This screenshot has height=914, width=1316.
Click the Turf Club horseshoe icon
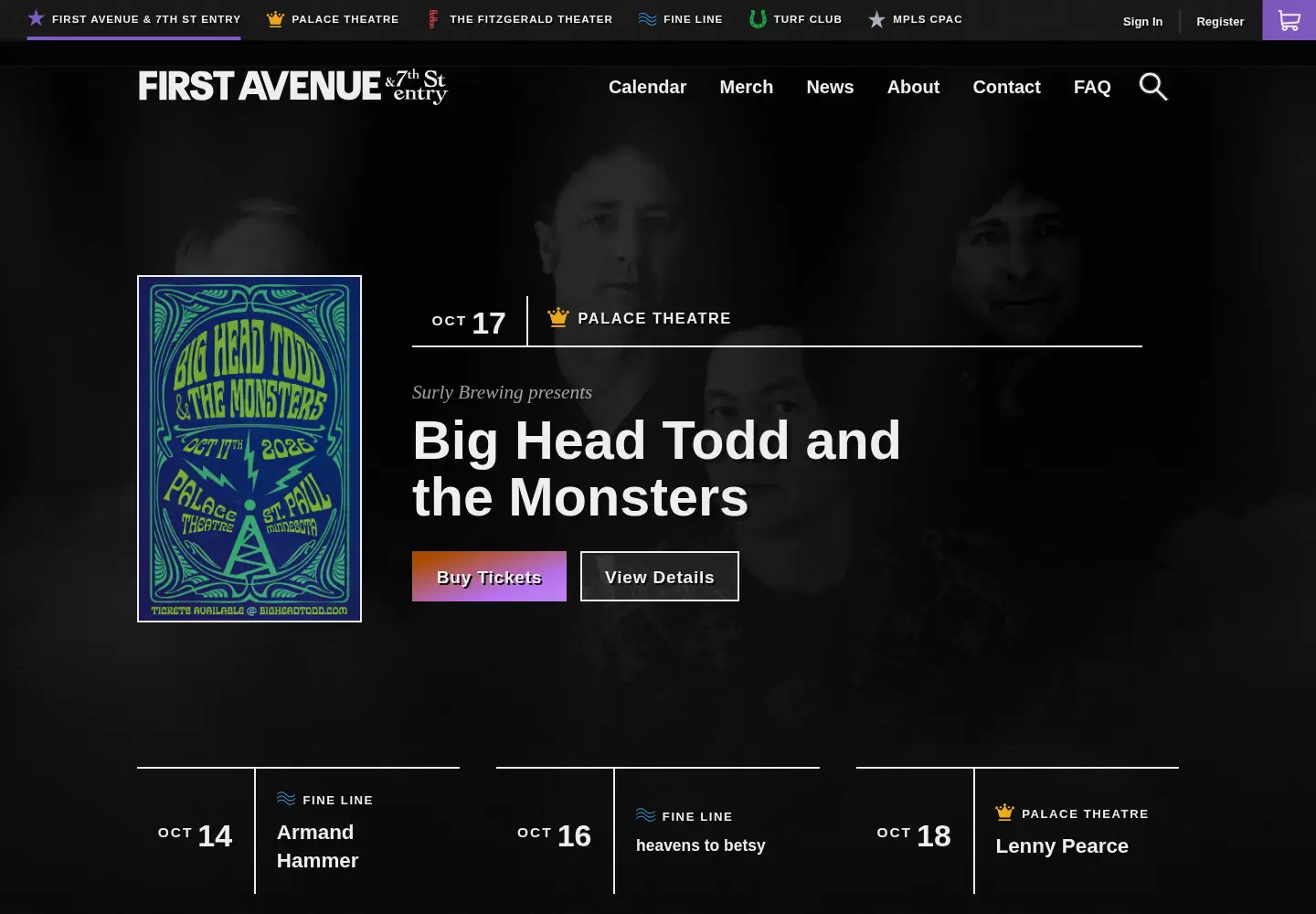pos(757,19)
